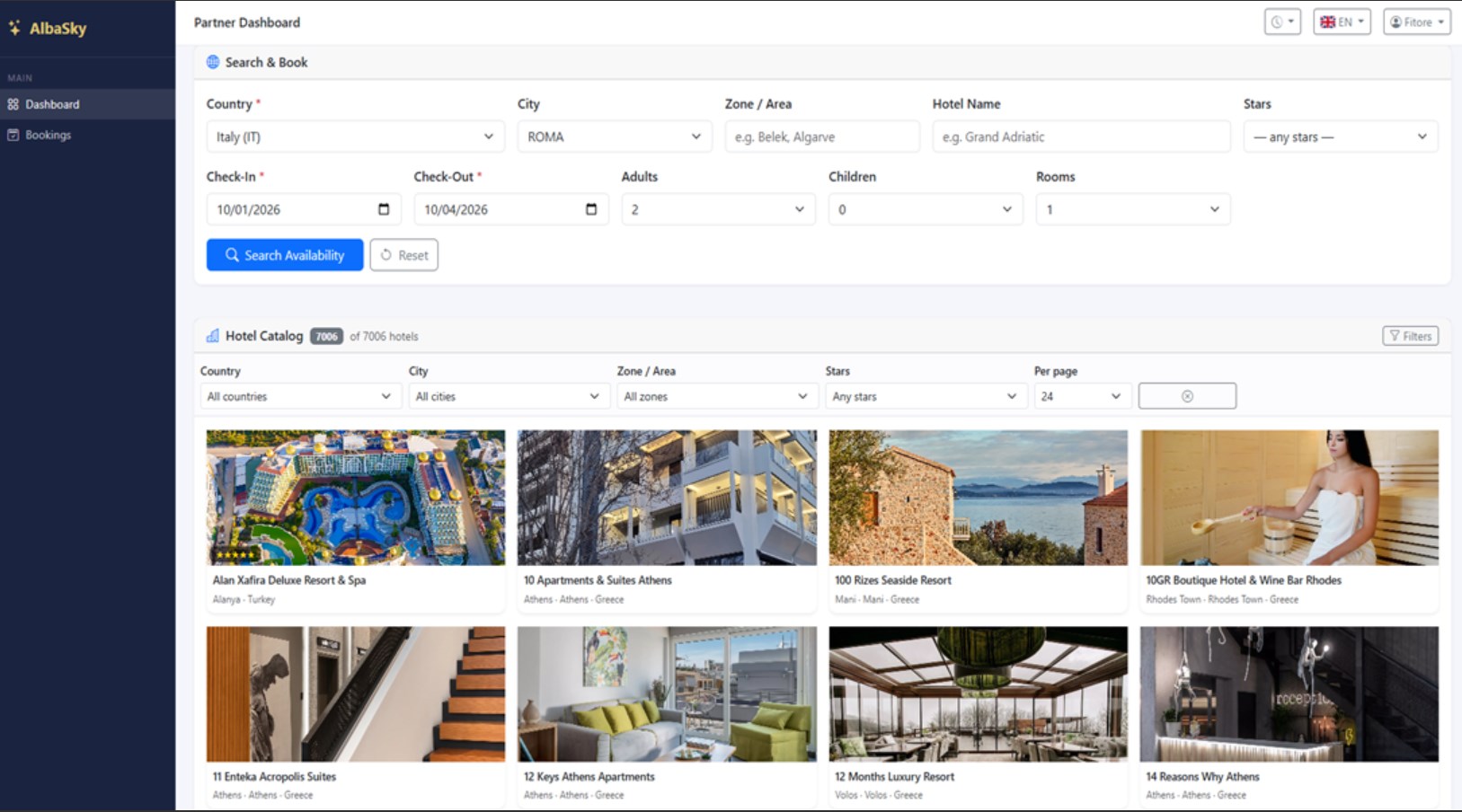This screenshot has height=812, width=1462.
Task: Click the Reset button
Action: [x=403, y=255]
